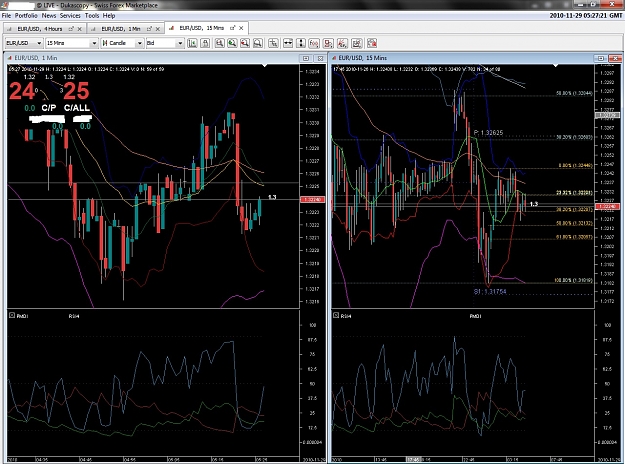Open the f(x) add indicator tool

(x=314, y=43)
